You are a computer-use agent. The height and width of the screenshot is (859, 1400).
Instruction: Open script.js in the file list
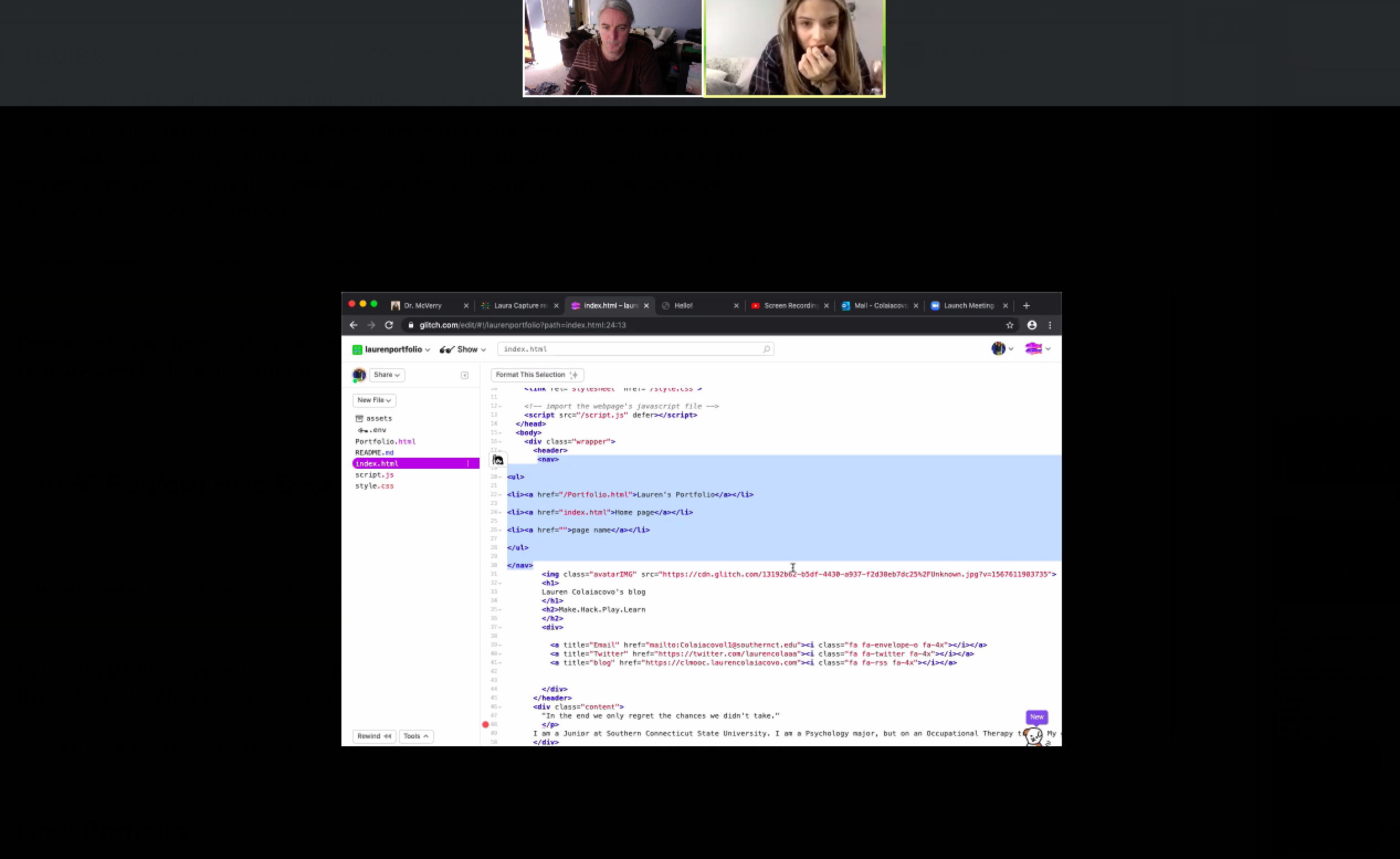(x=375, y=475)
